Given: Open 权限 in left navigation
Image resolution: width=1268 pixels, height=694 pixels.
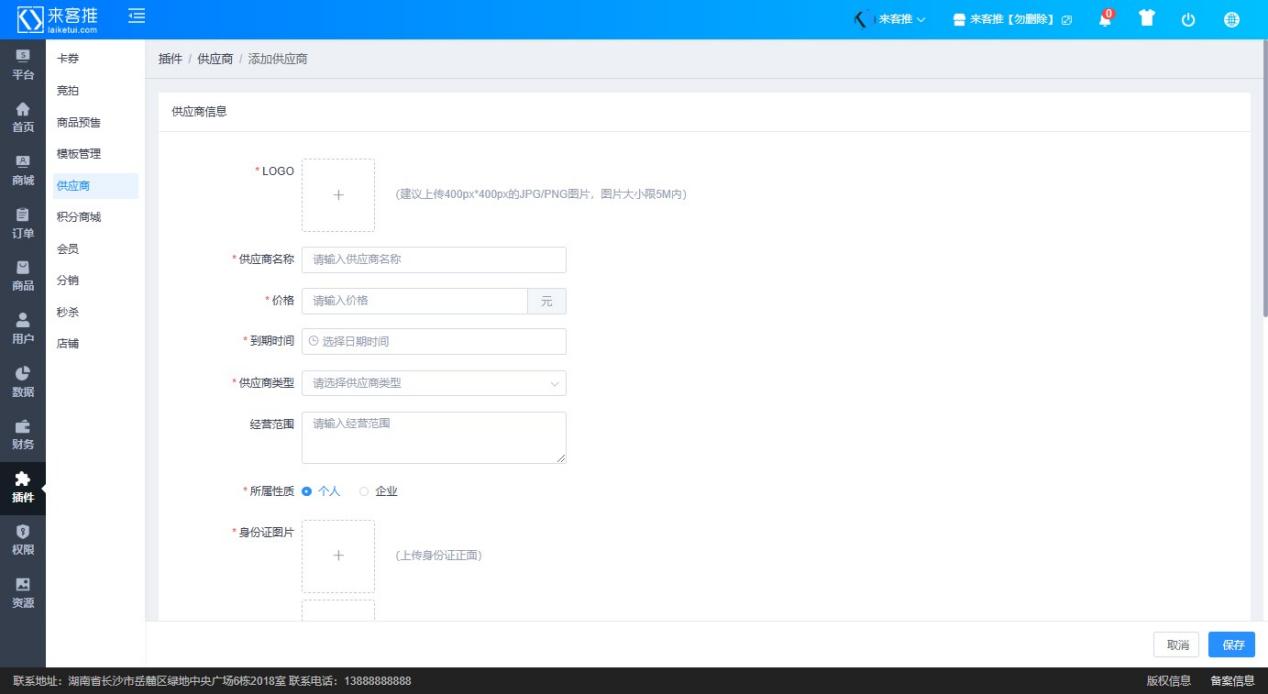Looking at the screenshot, I should (22, 540).
